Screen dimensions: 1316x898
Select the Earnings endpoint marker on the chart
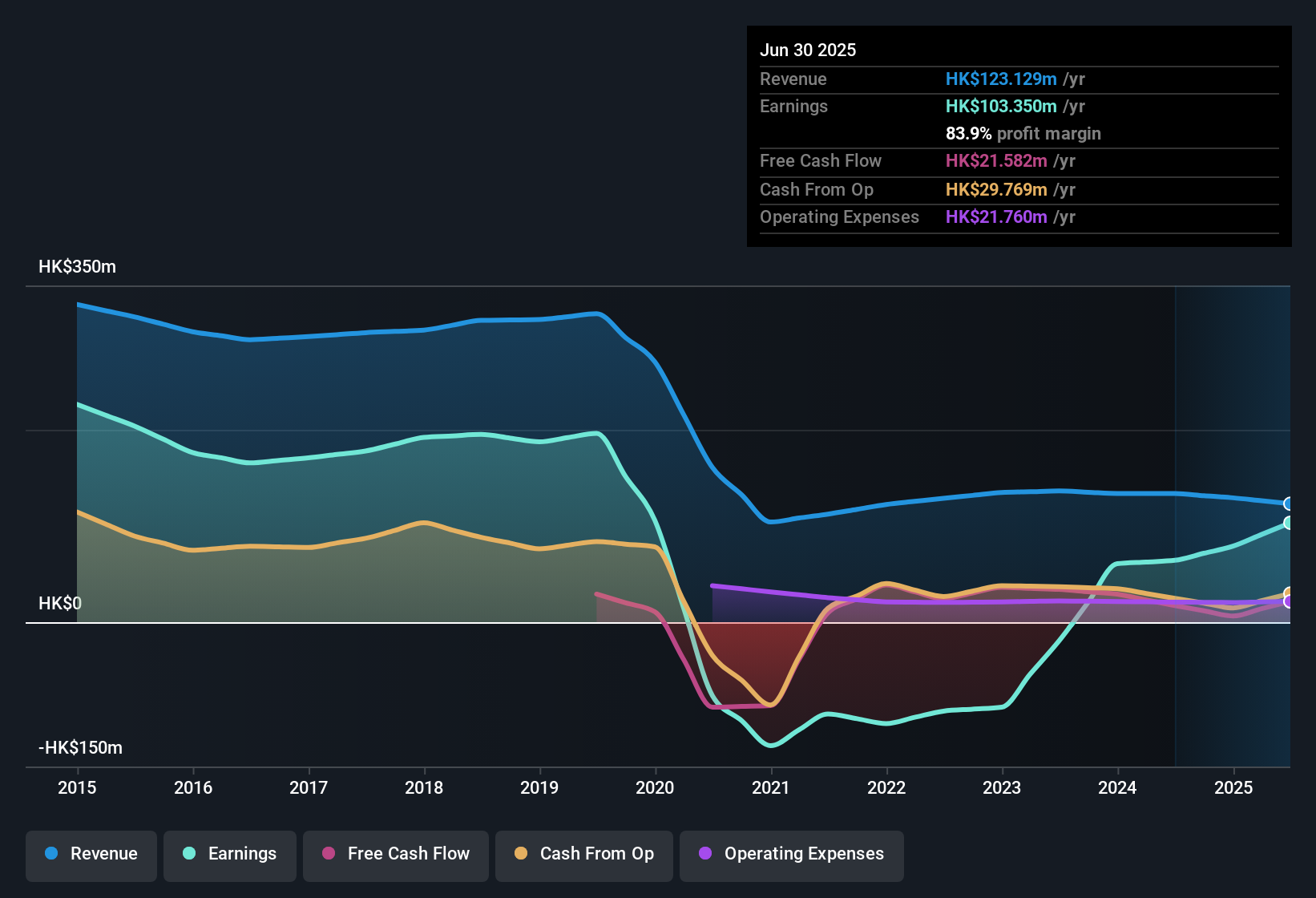[x=1290, y=524]
